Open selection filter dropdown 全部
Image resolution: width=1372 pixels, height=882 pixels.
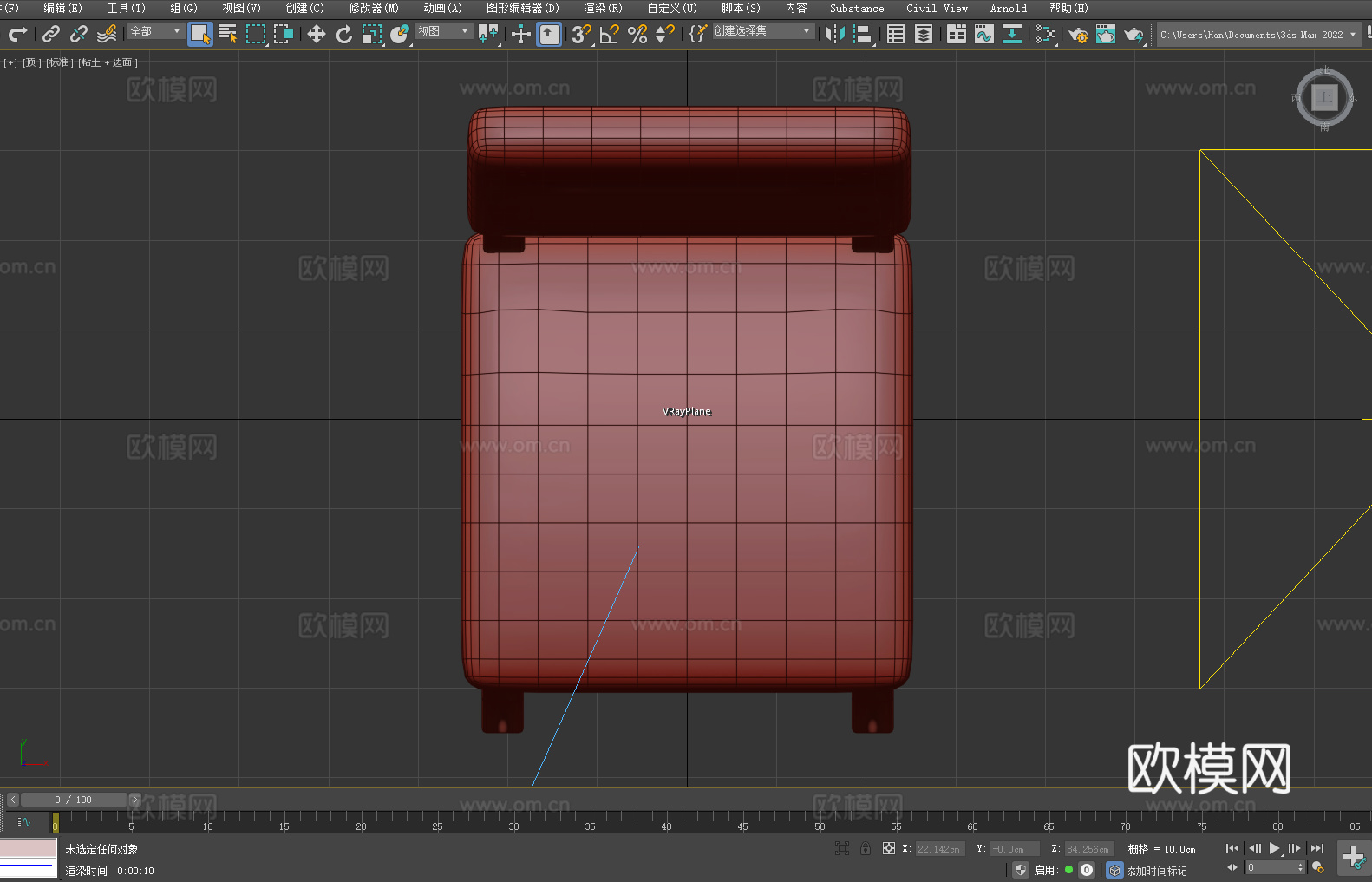tap(155, 31)
